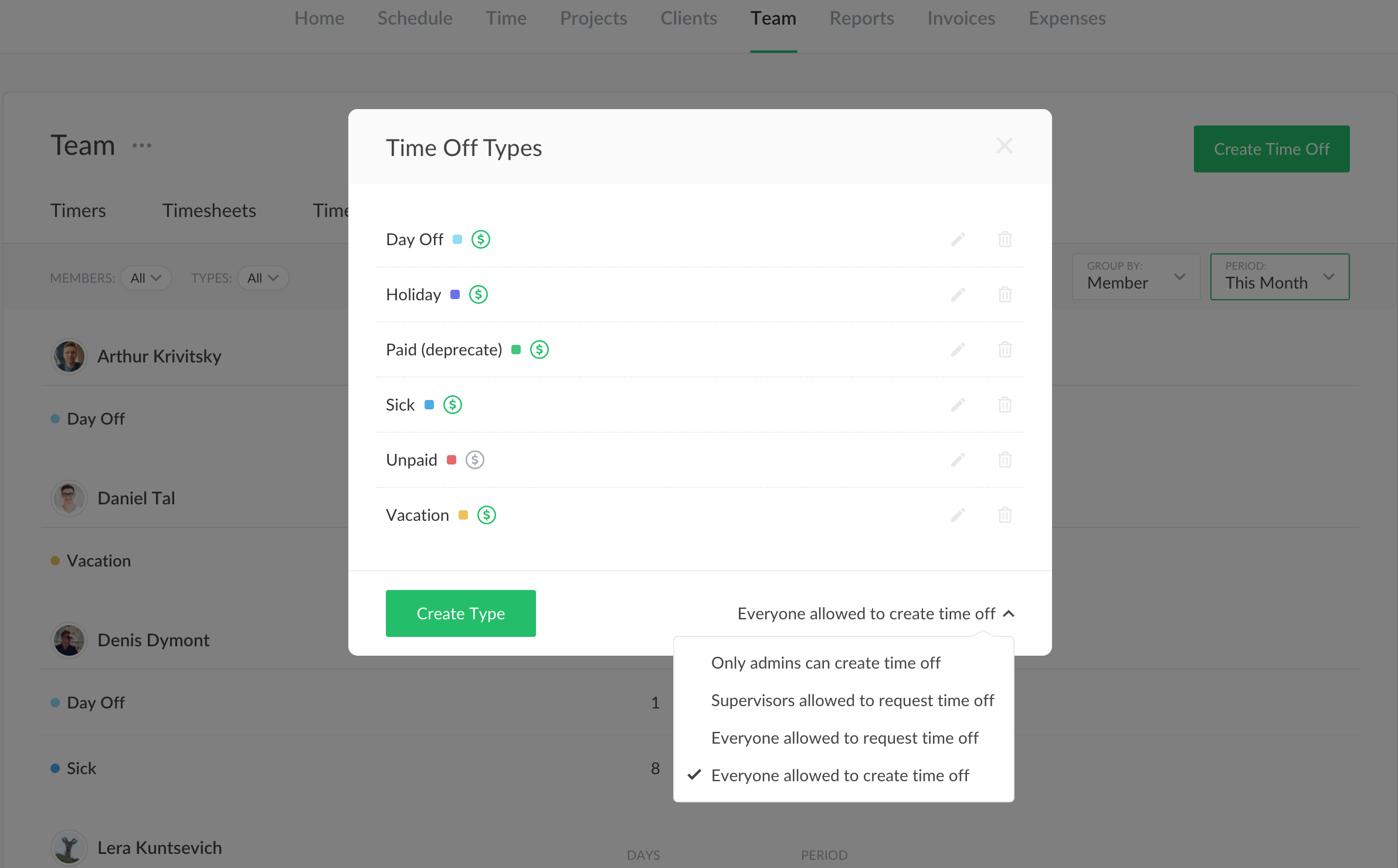Choose Everyone allowed to request time off
The image size is (1398, 868).
coord(844,738)
